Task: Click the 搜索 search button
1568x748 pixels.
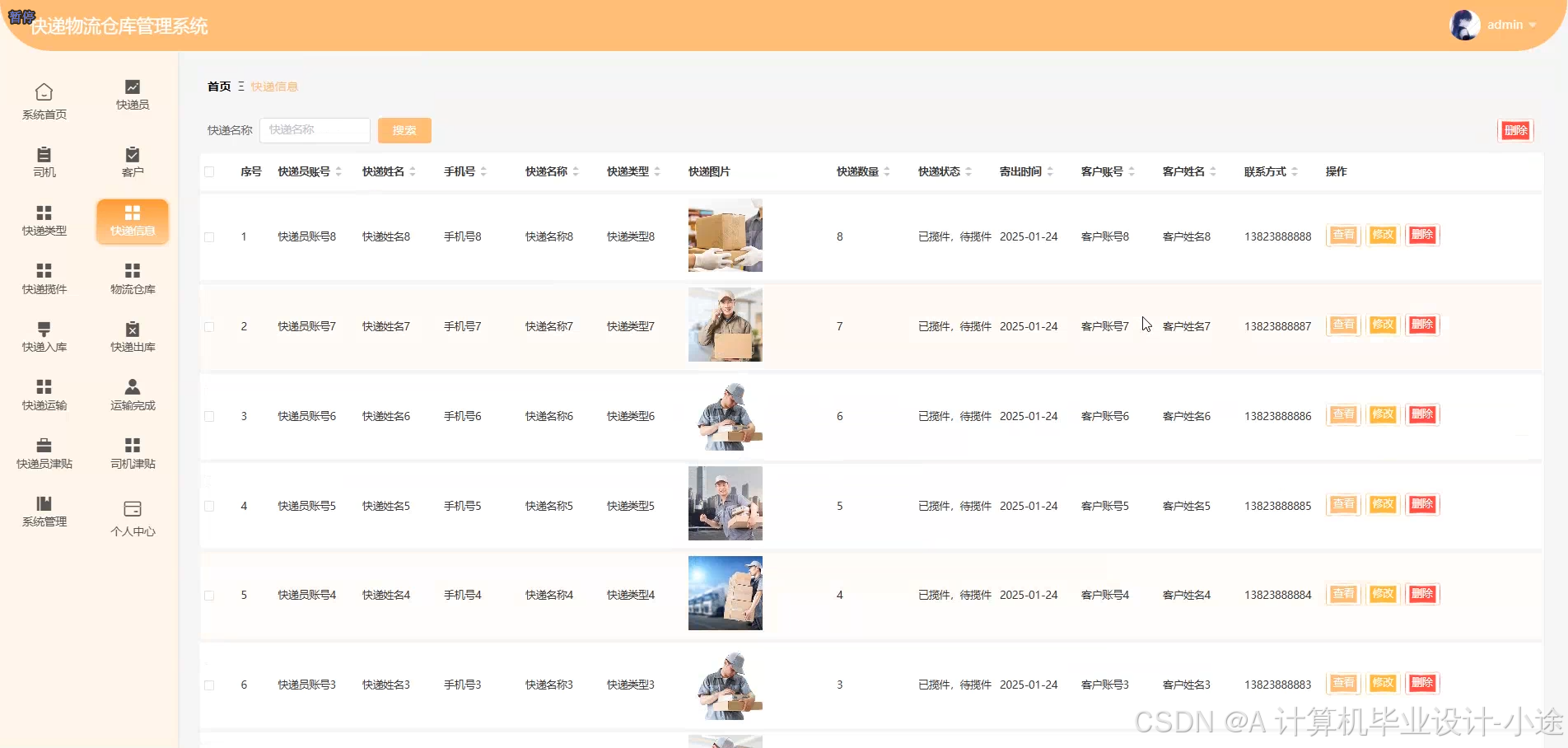Action: click(404, 130)
